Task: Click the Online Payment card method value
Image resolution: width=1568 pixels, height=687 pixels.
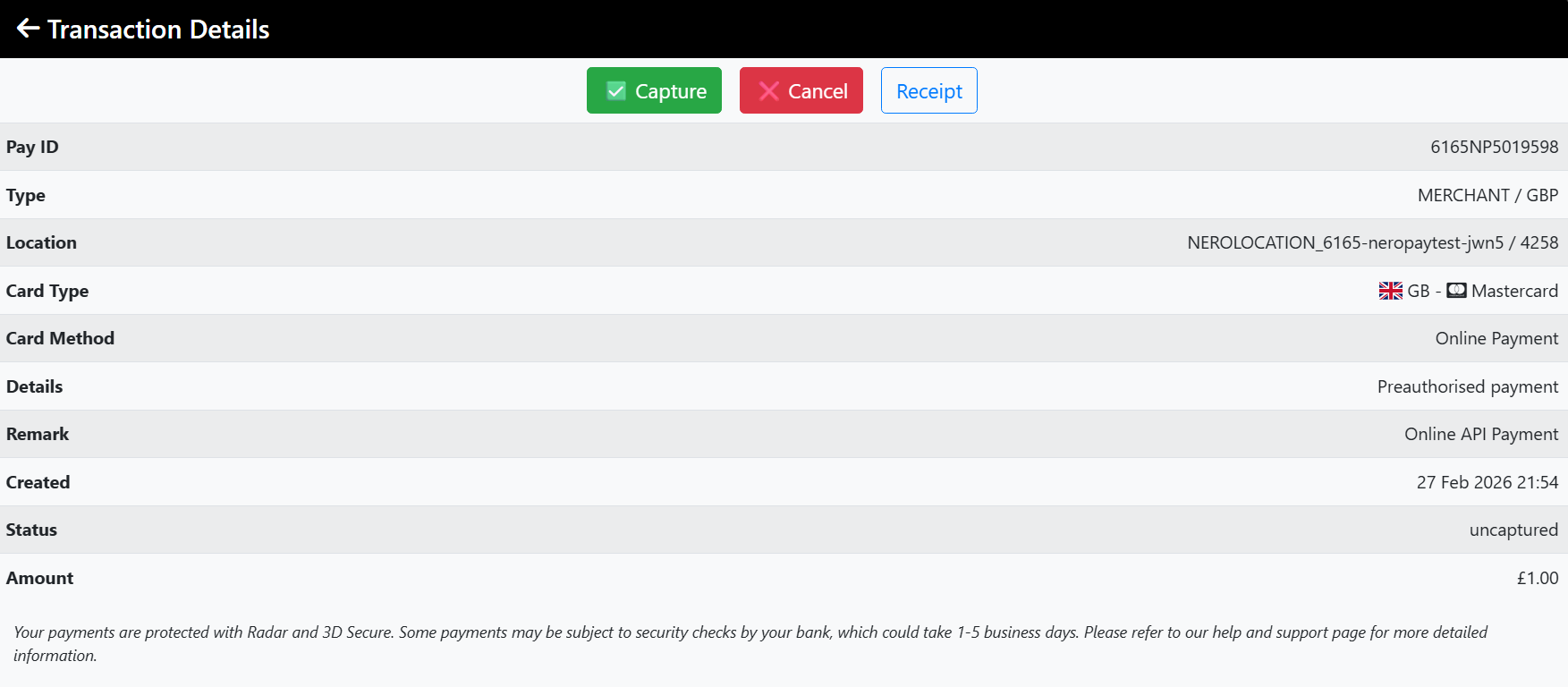Action: (x=1496, y=338)
